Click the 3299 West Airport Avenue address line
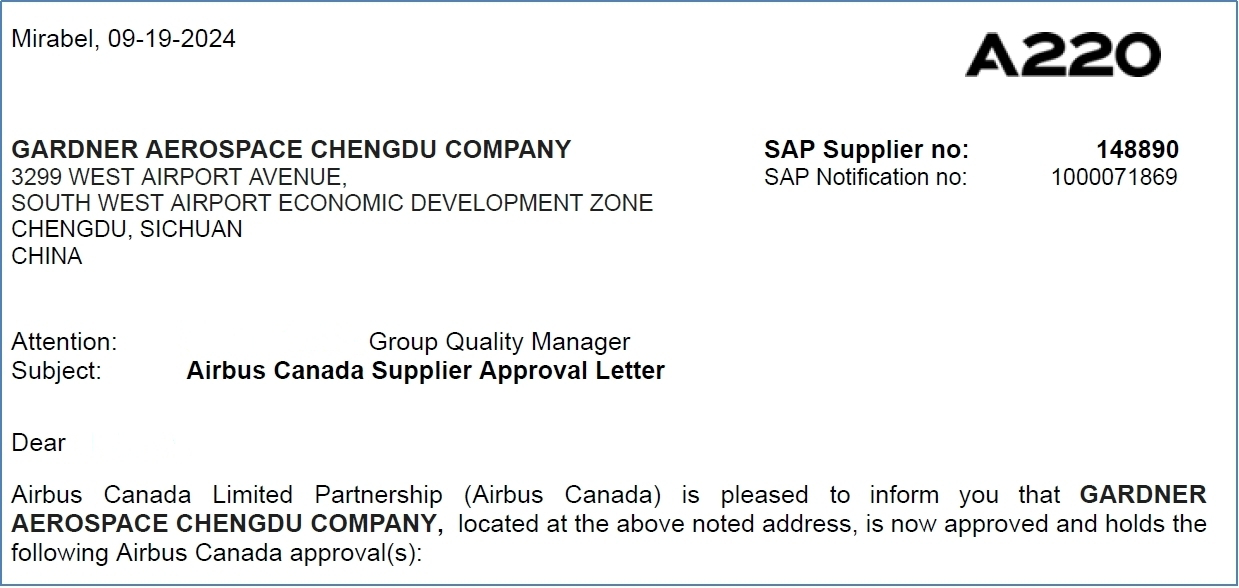 tap(179, 177)
